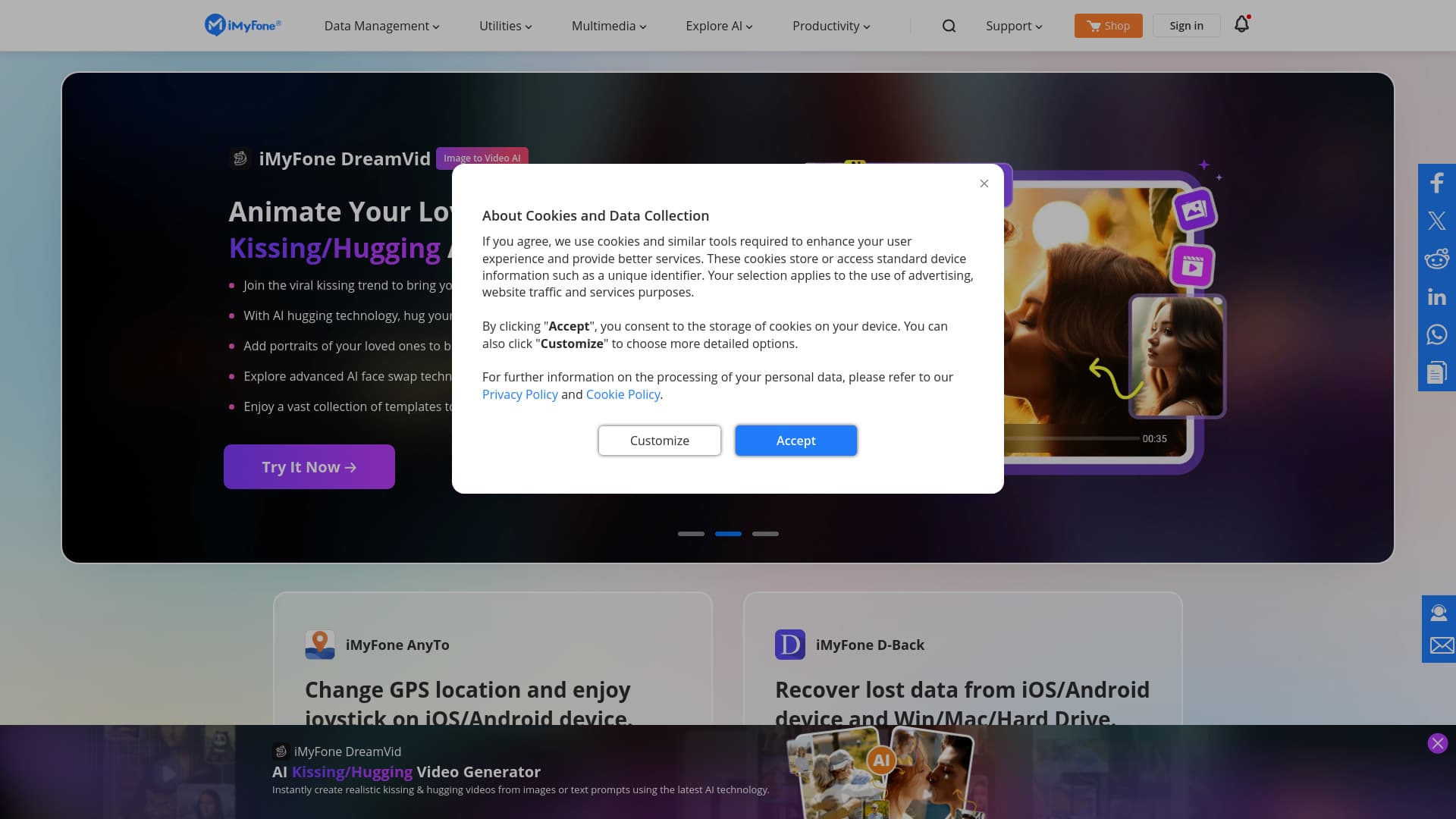Open the Privacy Policy link
The image size is (1456, 819).
coord(519,394)
